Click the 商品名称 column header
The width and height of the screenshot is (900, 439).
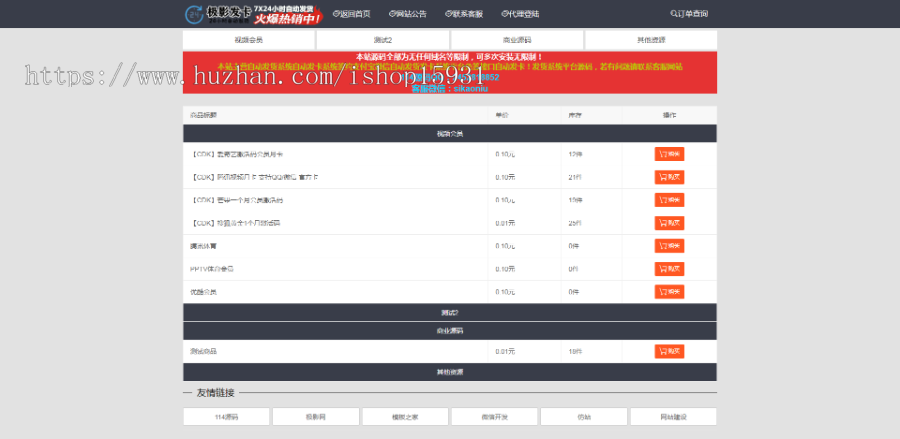point(204,115)
